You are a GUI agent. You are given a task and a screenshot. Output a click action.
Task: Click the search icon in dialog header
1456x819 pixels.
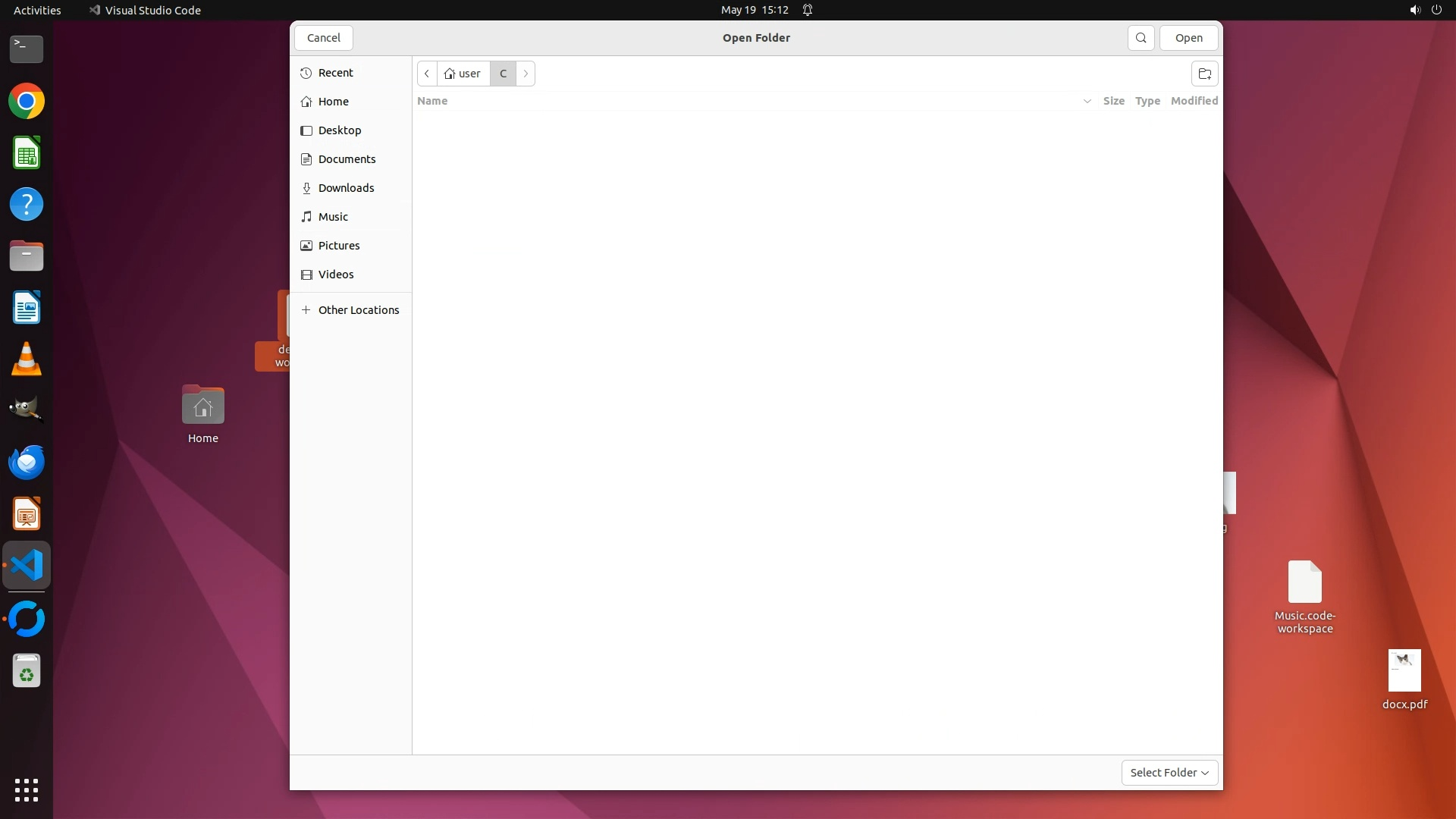(1141, 38)
